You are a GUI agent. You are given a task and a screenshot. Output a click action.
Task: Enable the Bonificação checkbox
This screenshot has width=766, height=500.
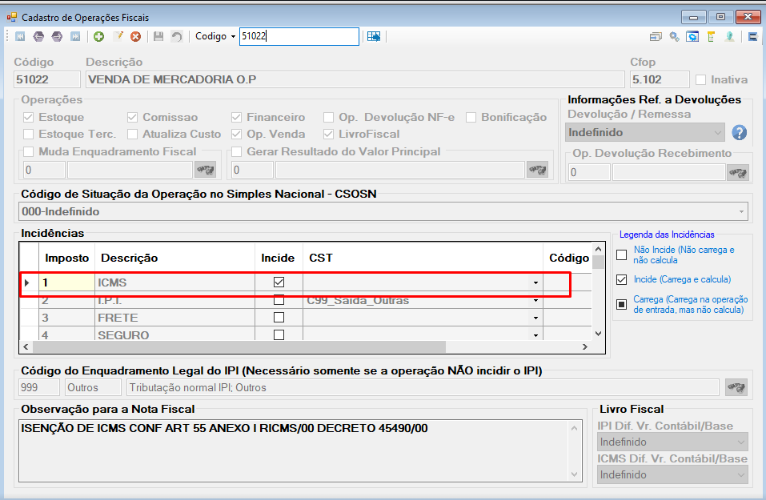[x=471, y=117]
